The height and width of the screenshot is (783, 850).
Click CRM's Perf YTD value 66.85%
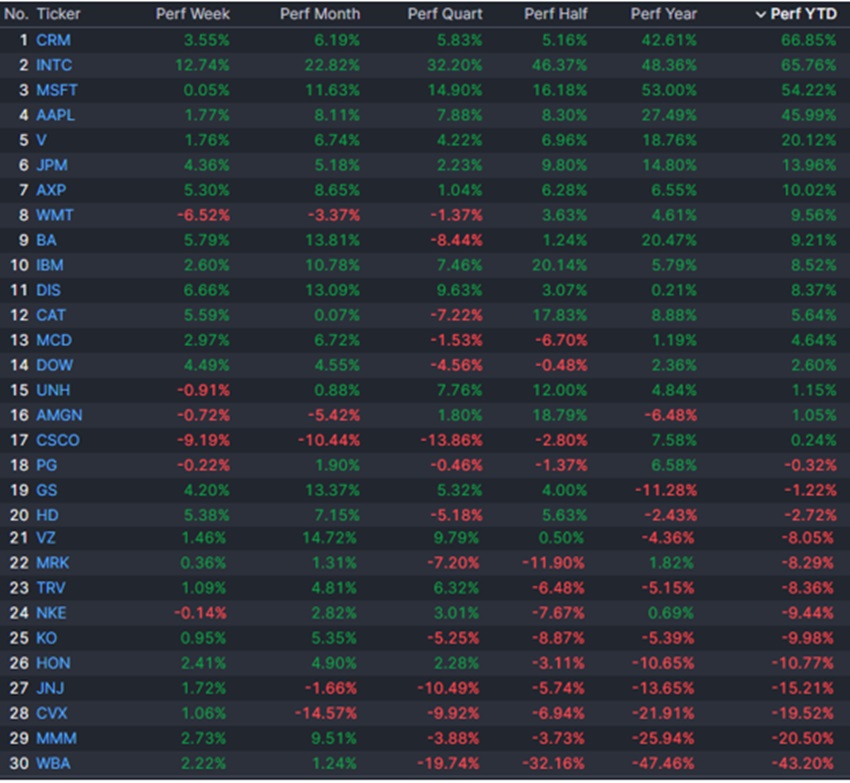(809, 40)
